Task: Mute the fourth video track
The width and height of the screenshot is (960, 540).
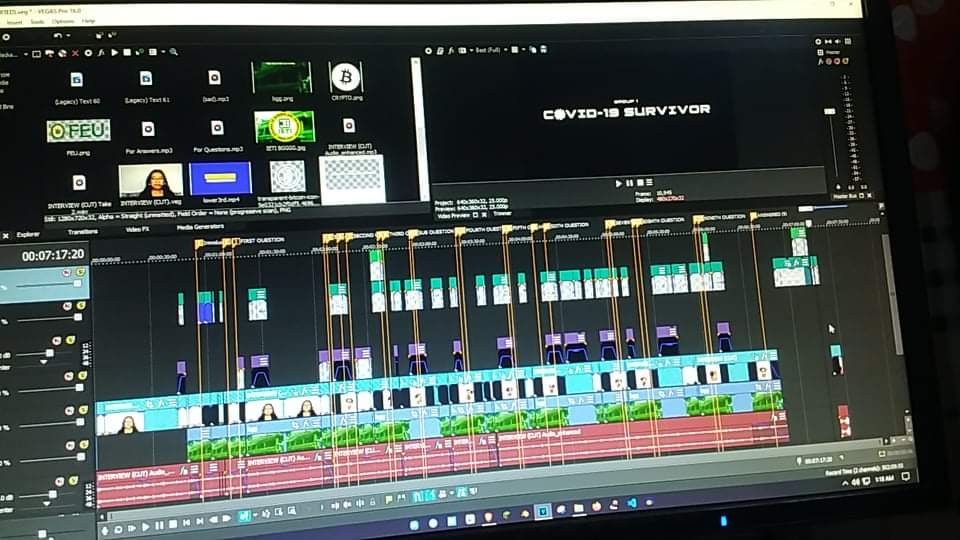Action: point(69,377)
